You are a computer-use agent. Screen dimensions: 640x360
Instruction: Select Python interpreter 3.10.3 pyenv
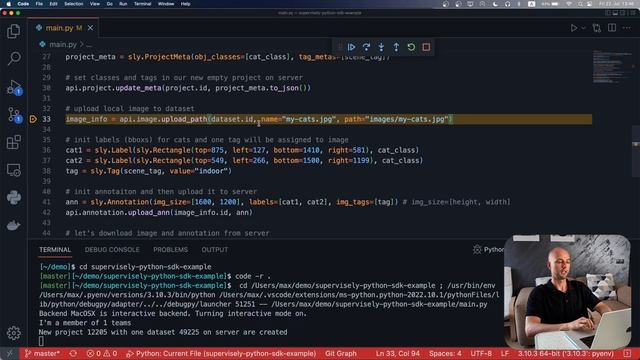pos(566,353)
